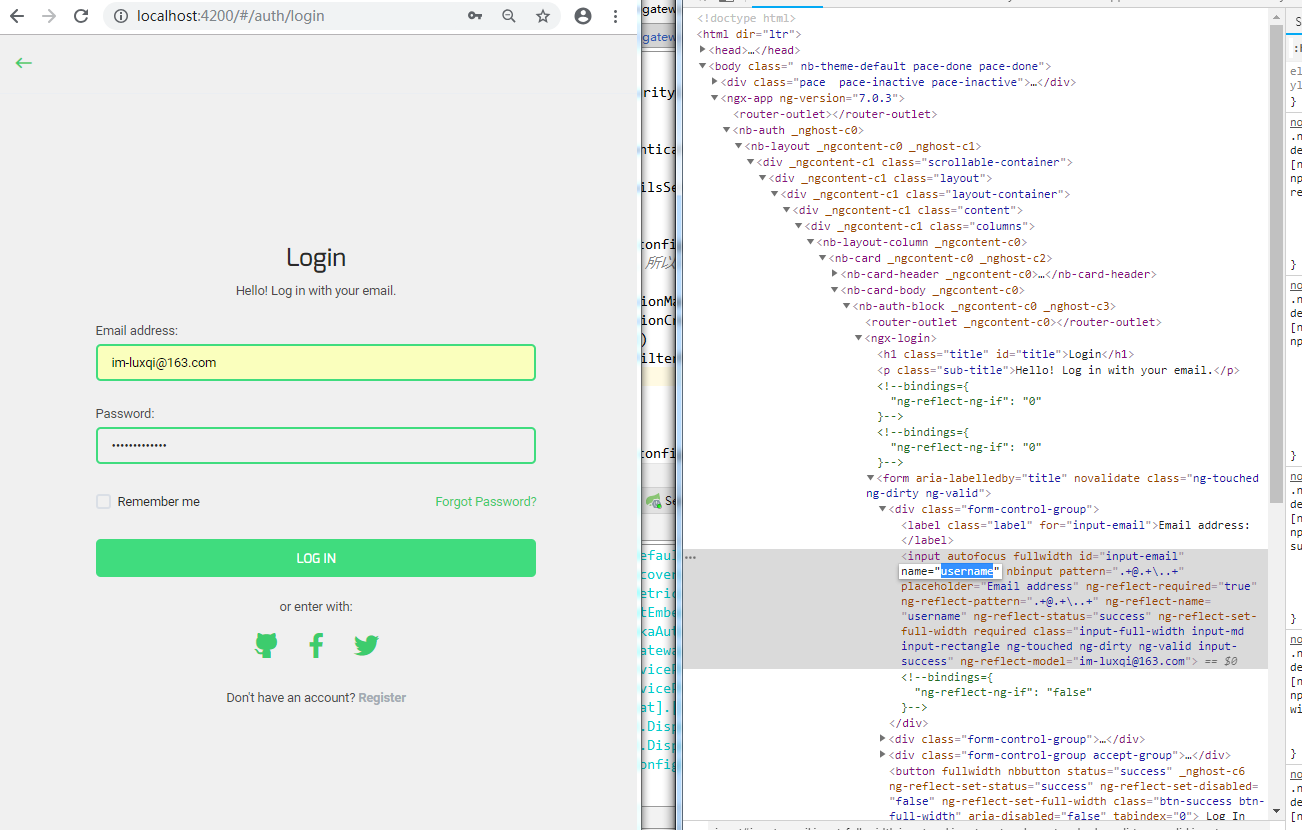Viewport: 1302px width, 830px height.
Task: Click inside the Email address field
Action: click(316, 362)
